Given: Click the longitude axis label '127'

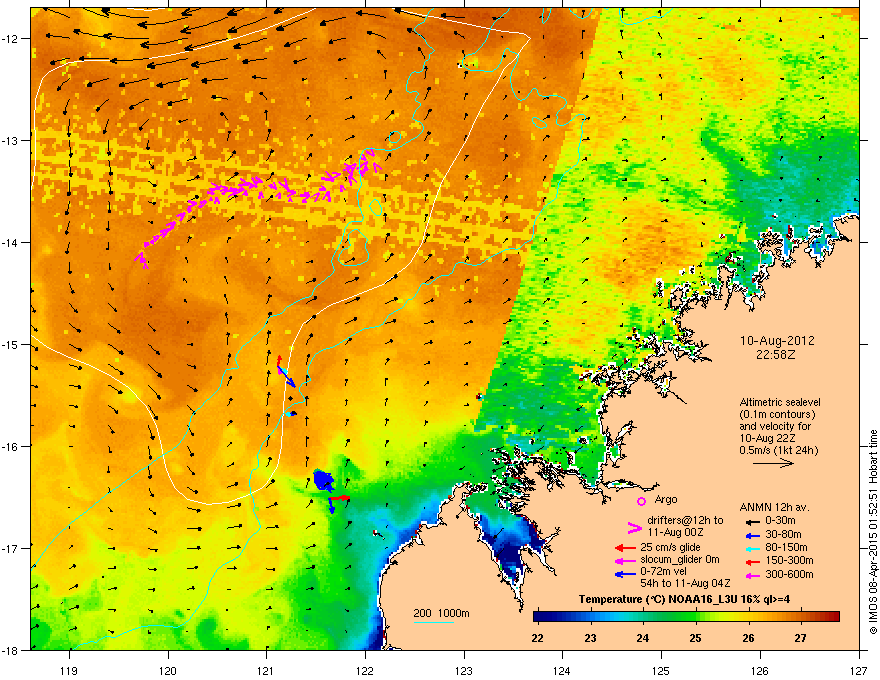Looking at the screenshot, I should coord(859,670).
